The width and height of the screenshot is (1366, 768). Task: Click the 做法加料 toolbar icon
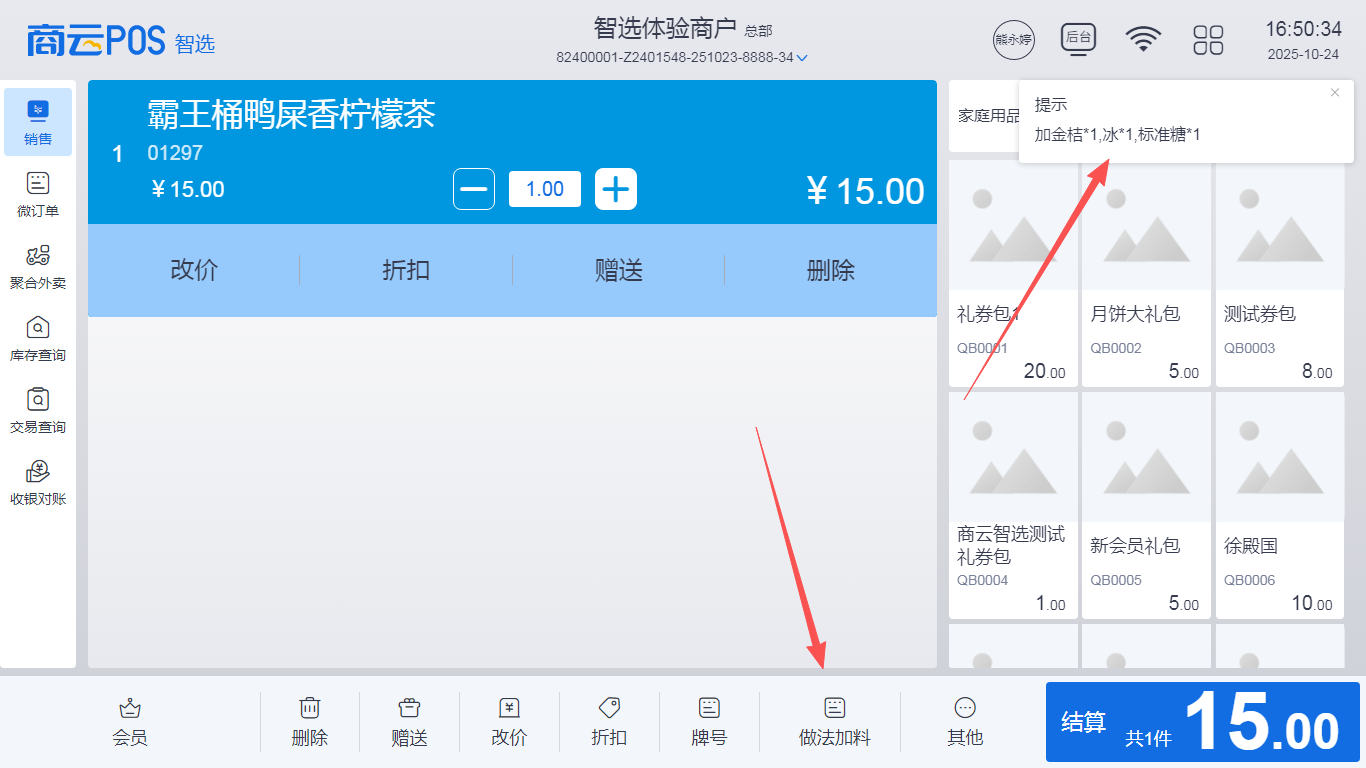(835, 709)
